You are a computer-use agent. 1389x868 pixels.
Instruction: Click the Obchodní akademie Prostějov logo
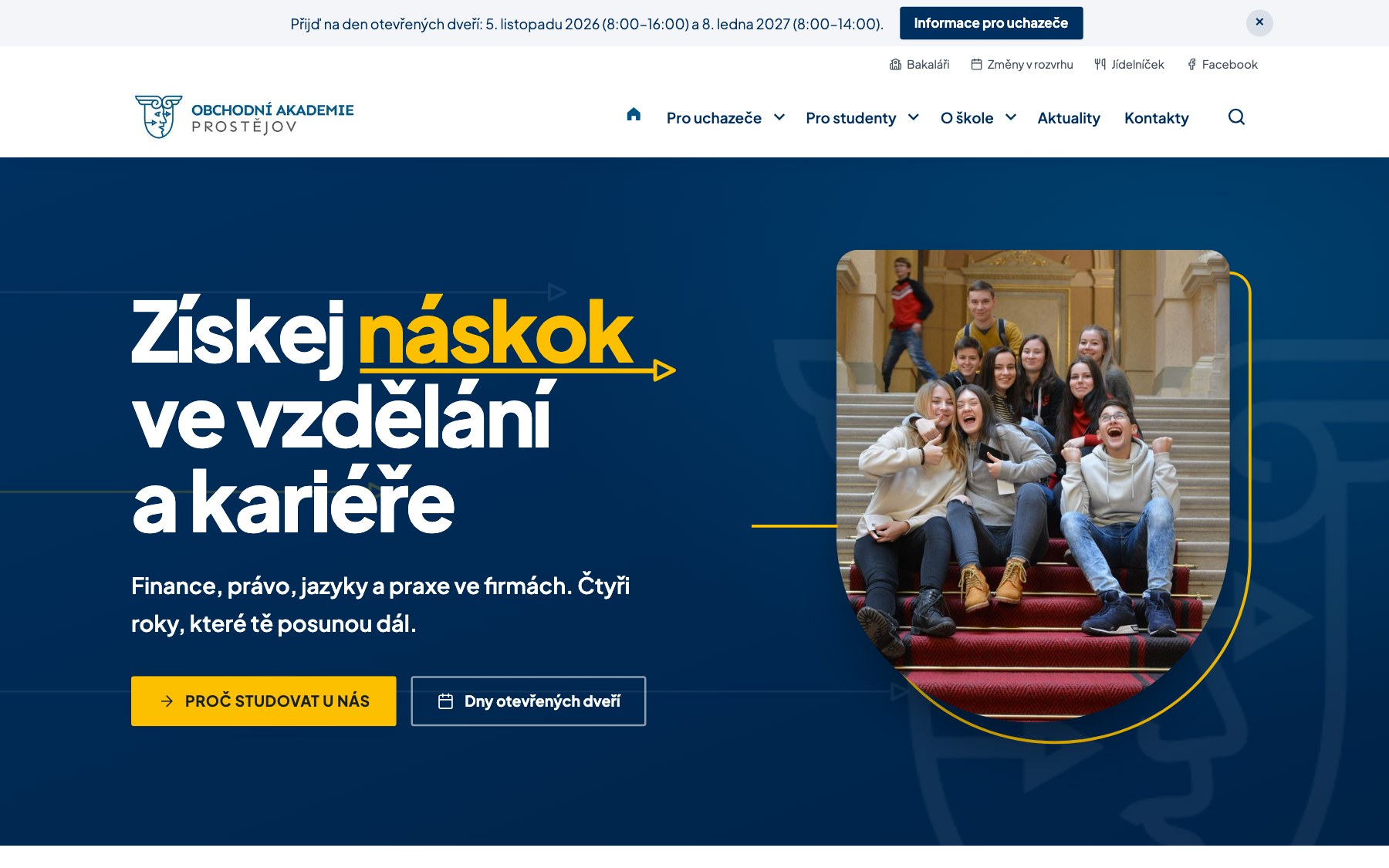coord(244,117)
